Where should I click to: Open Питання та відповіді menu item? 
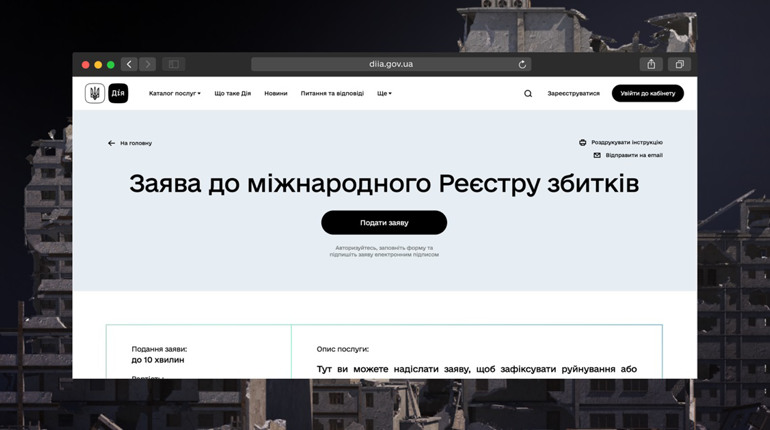[x=332, y=93]
